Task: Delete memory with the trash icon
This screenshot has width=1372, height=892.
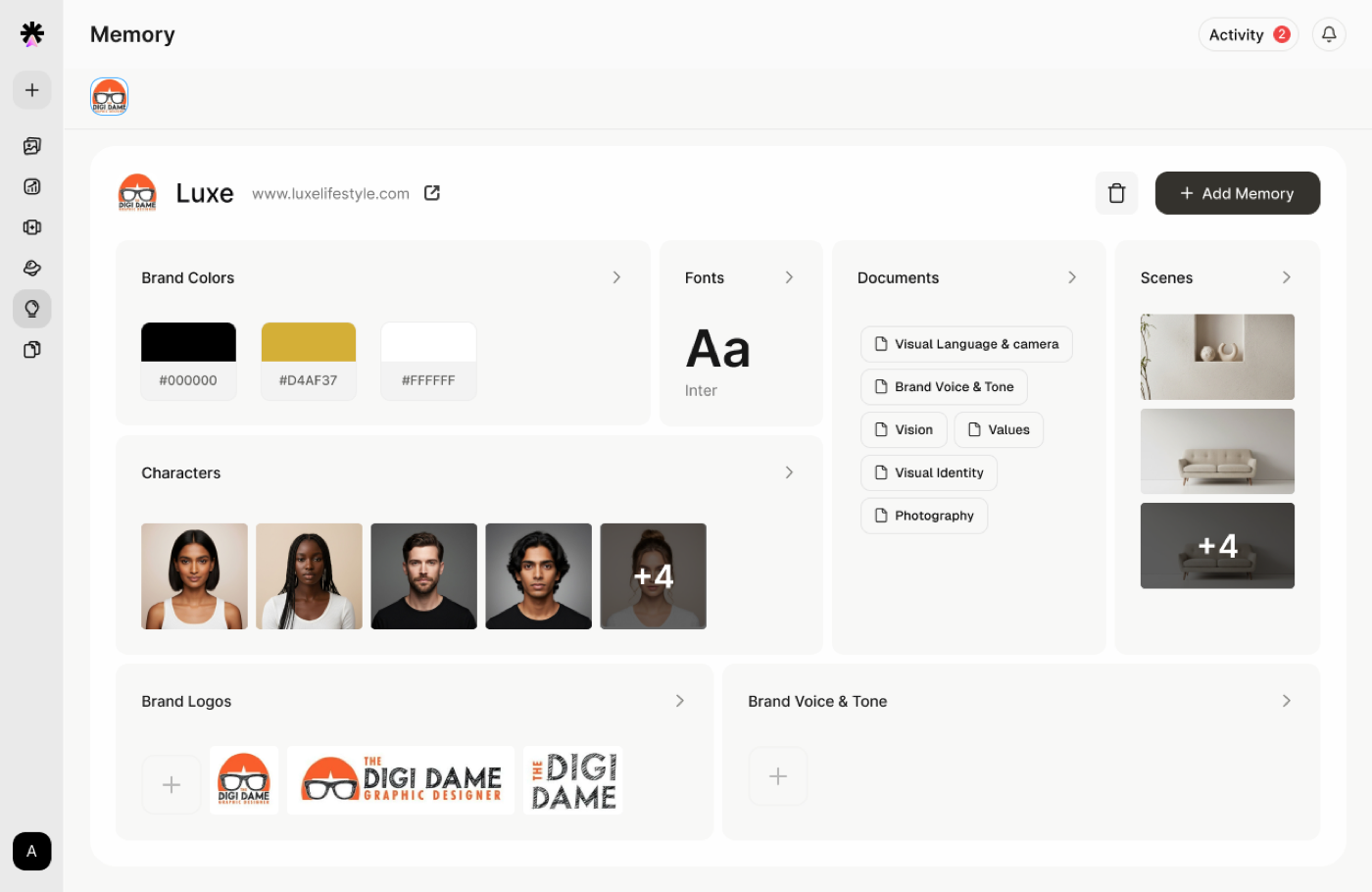Action: click(1116, 193)
